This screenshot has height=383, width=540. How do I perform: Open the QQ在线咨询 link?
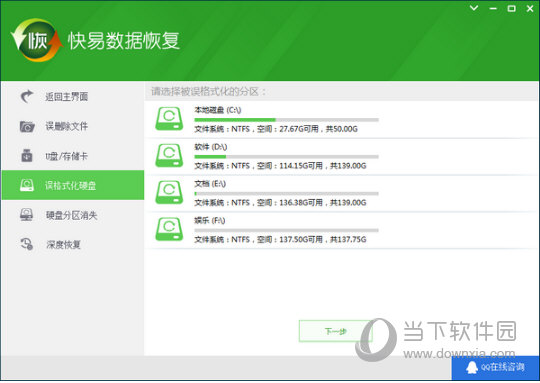pos(496,368)
